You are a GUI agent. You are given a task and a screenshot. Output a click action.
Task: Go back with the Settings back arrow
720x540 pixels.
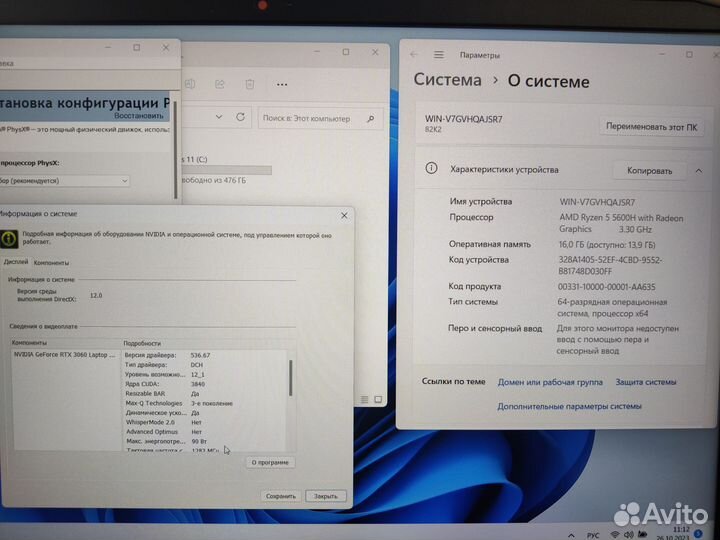[414, 55]
